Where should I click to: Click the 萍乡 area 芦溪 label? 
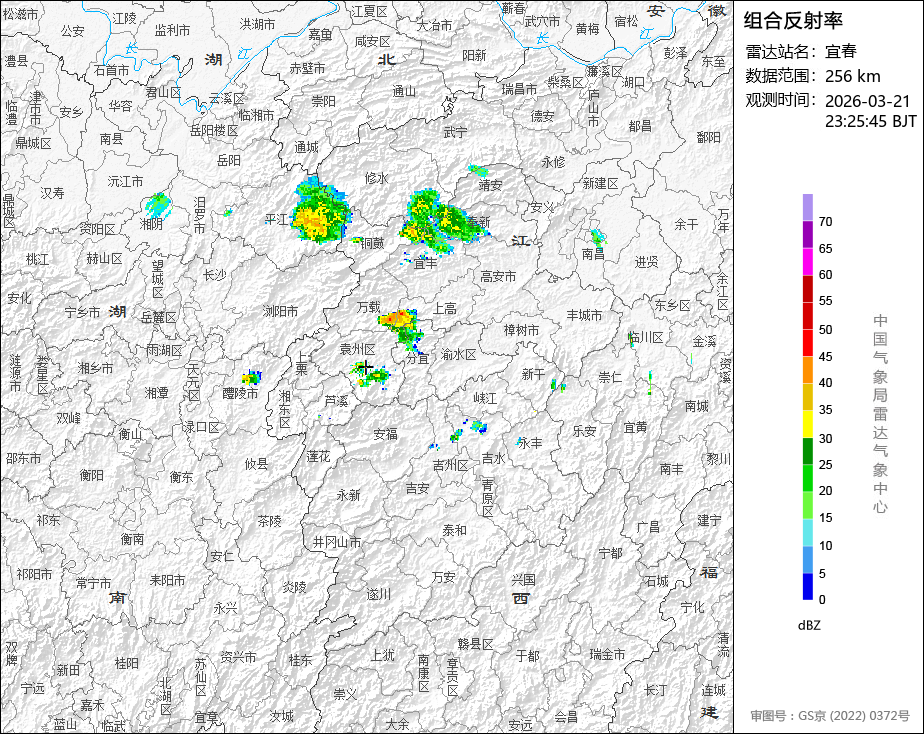coord(336,401)
